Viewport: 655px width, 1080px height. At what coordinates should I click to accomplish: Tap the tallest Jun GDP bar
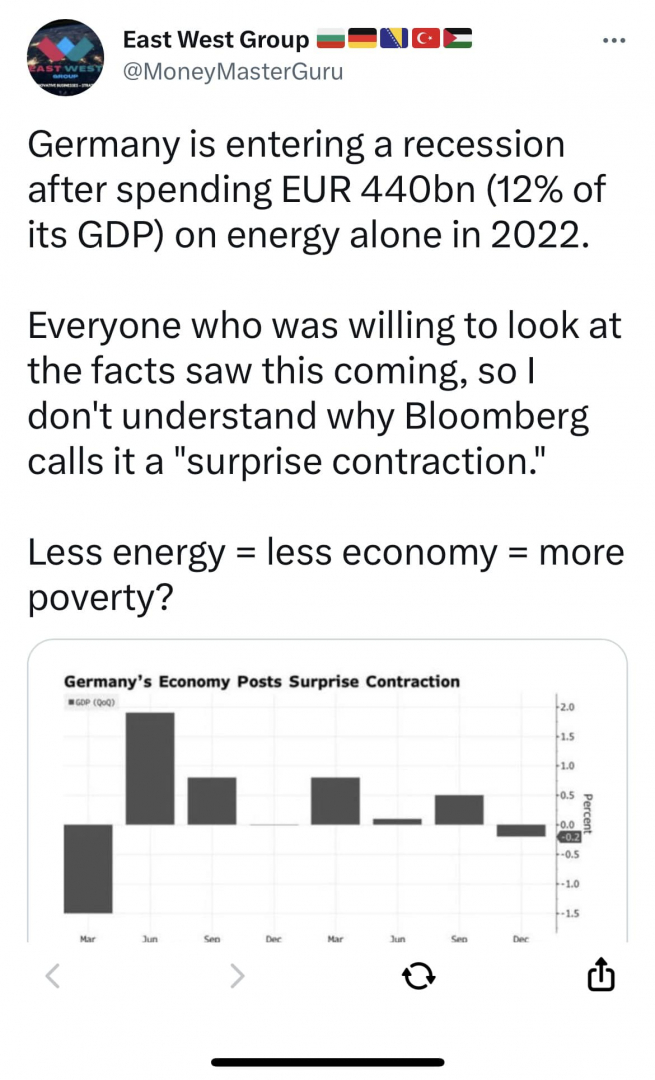click(x=150, y=768)
